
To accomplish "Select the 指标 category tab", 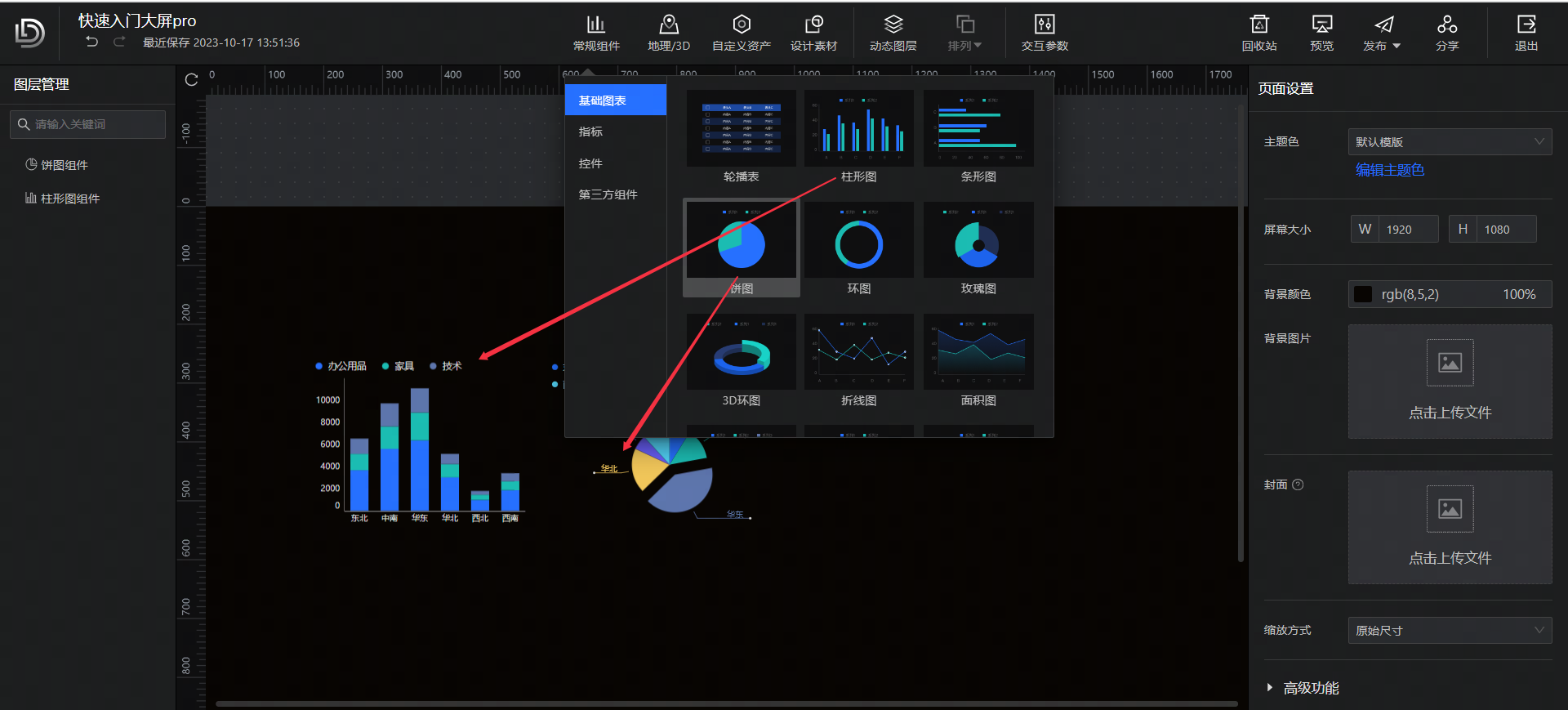I will coord(590,132).
